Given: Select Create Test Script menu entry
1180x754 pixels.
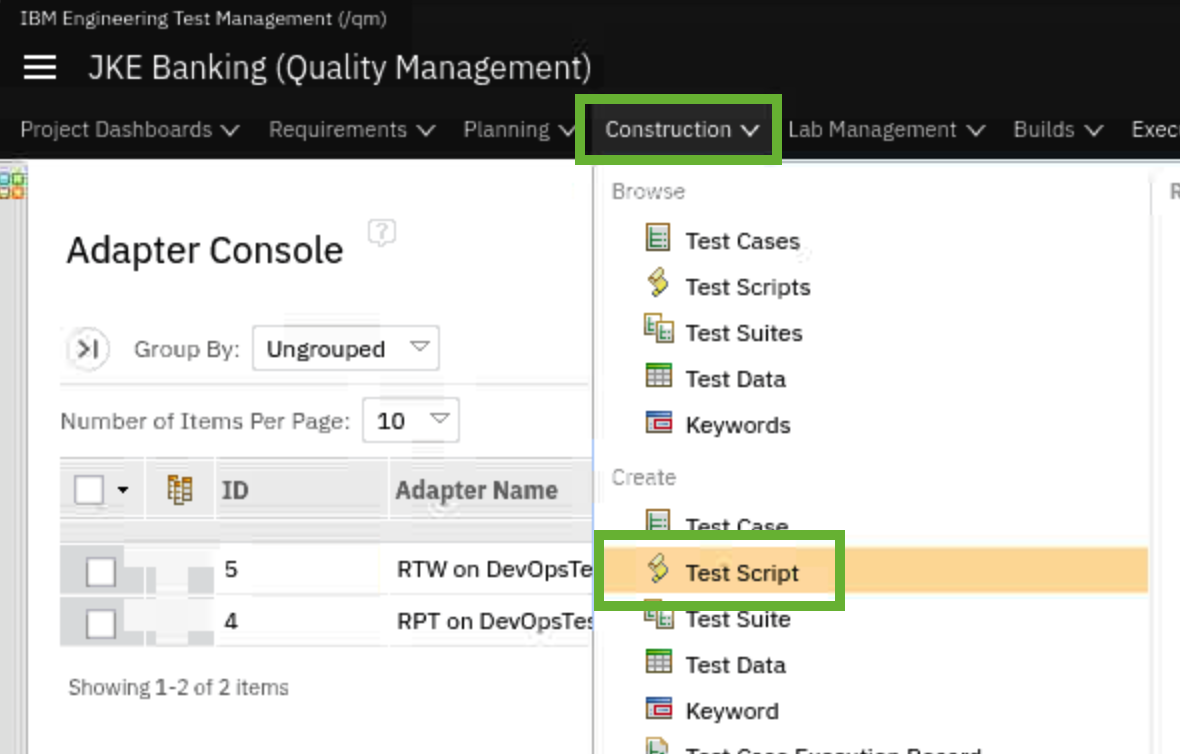Looking at the screenshot, I should (x=741, y=573).
